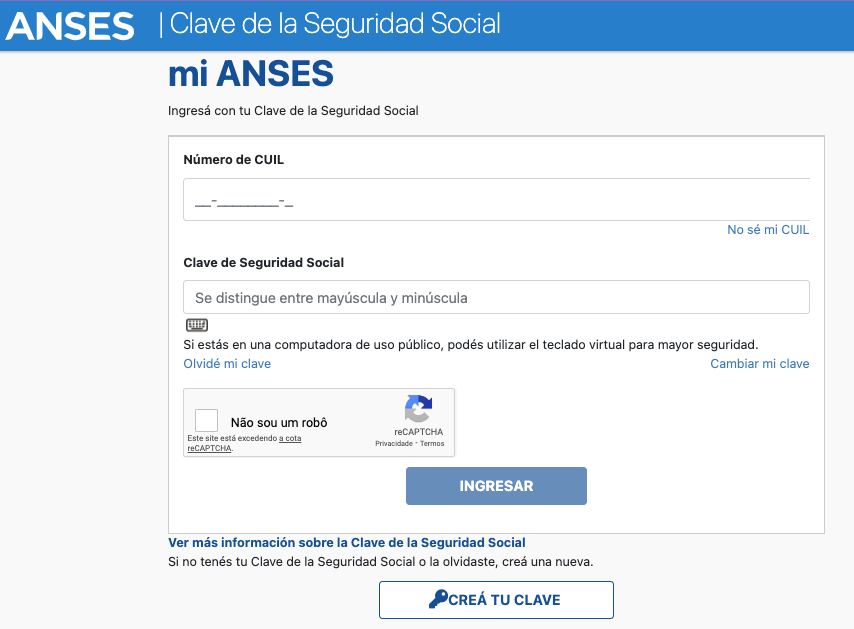Click the ANSES logo in header
854x629 pixels.
pyautogui.click(x=70, y=26)
